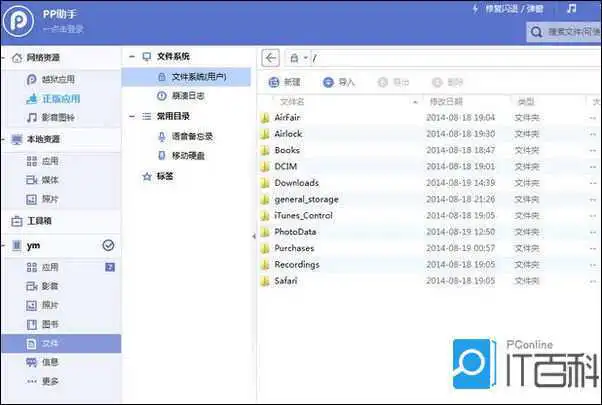
Task: Click the panel collapse arrow on splitter
Action: tap(254, 236)
